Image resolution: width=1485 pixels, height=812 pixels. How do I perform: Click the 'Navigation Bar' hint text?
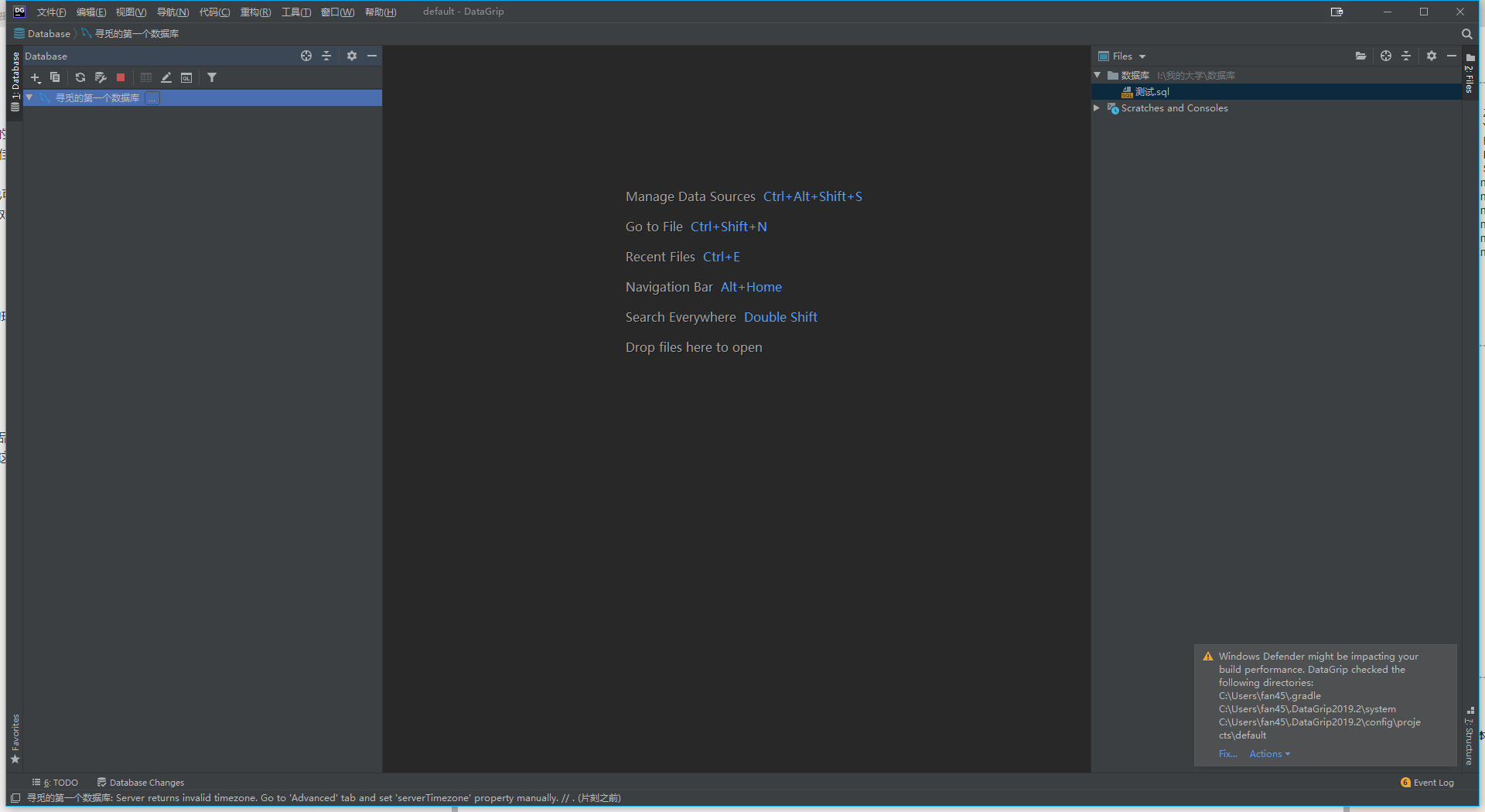pyautogui.click(x=669, y=287)
